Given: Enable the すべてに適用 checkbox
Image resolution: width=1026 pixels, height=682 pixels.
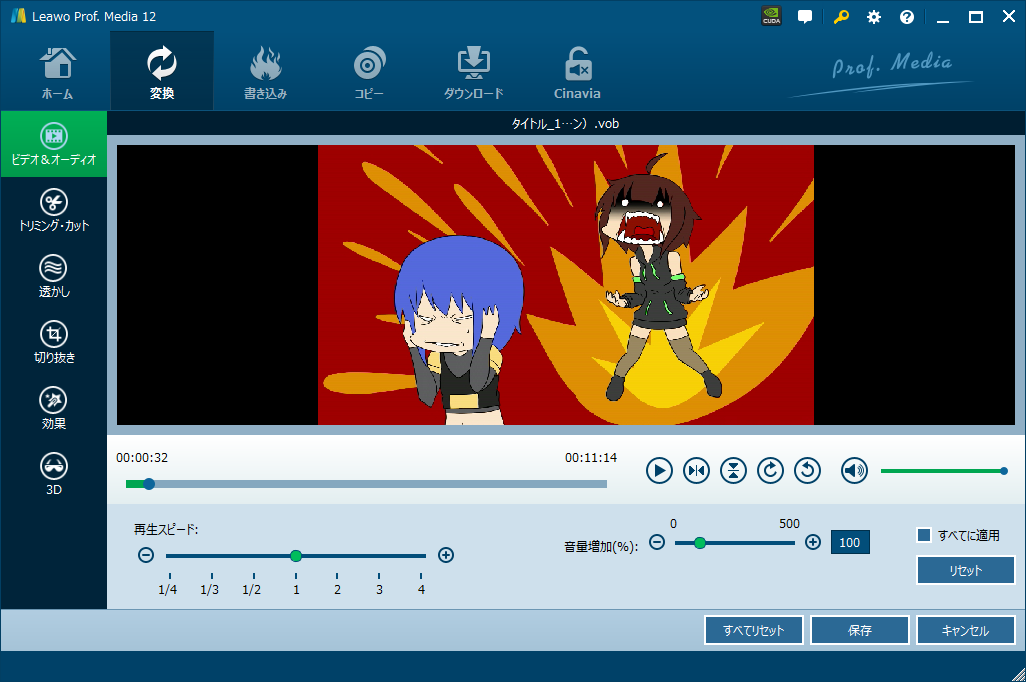Looking at the screenshot, I should point(924,535).
